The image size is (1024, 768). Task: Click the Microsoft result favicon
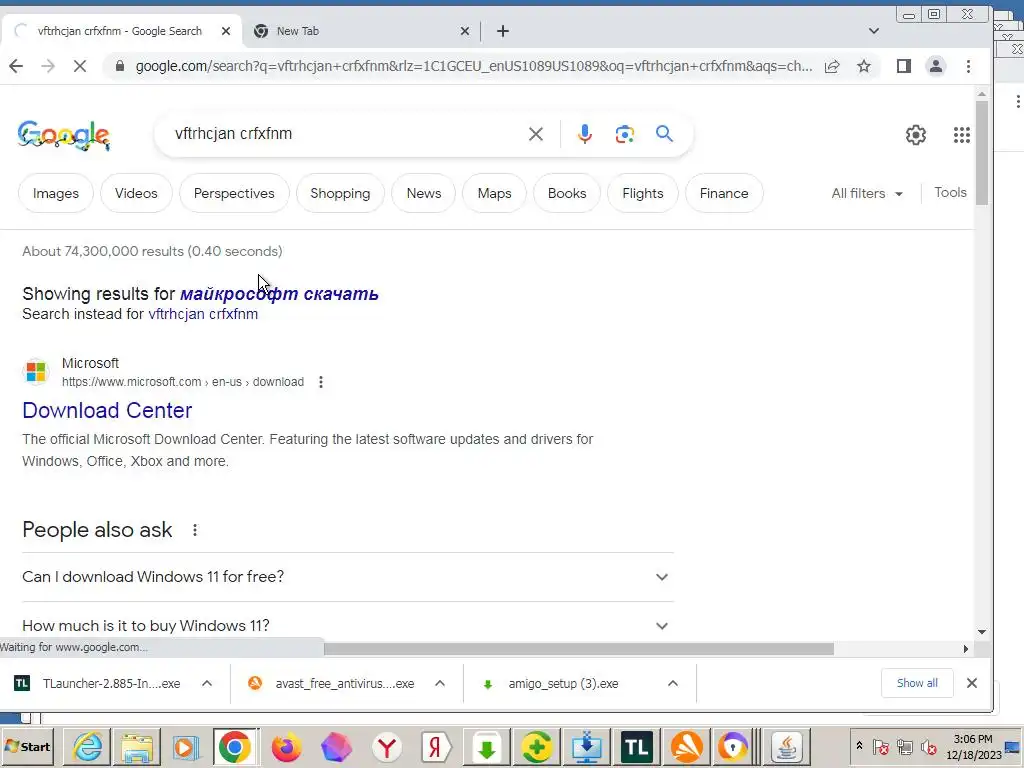pos(36,372)
